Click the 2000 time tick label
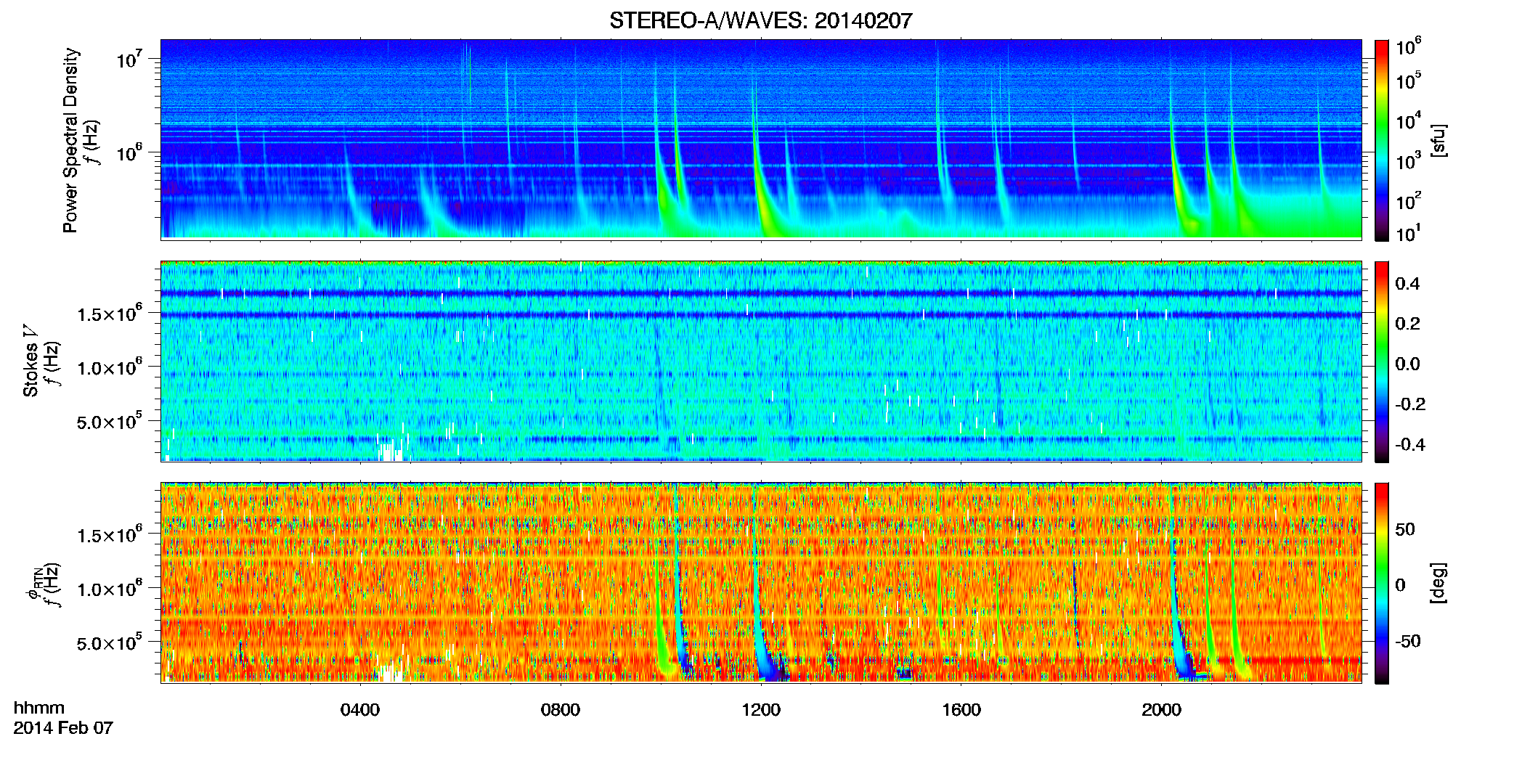The width and height of the screenshot is (1522, 784). point(1162,709)
